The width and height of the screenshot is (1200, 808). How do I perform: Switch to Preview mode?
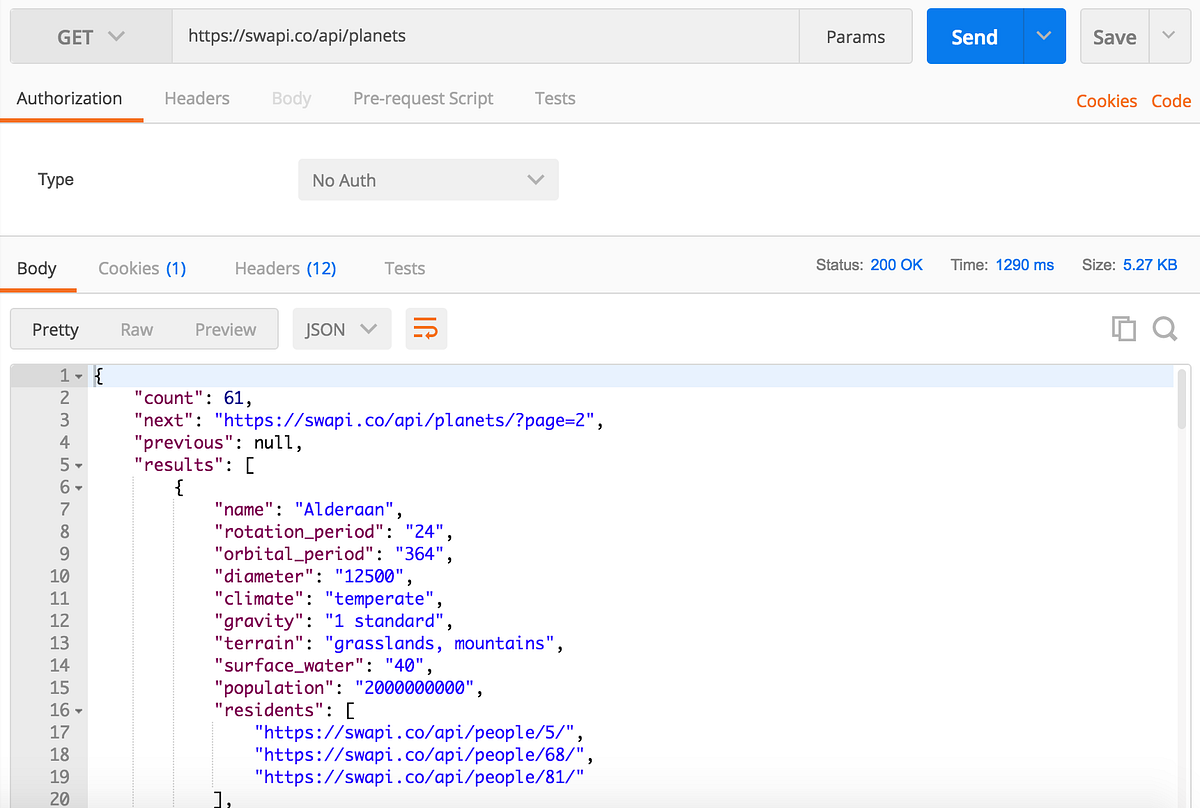[225, 328]
